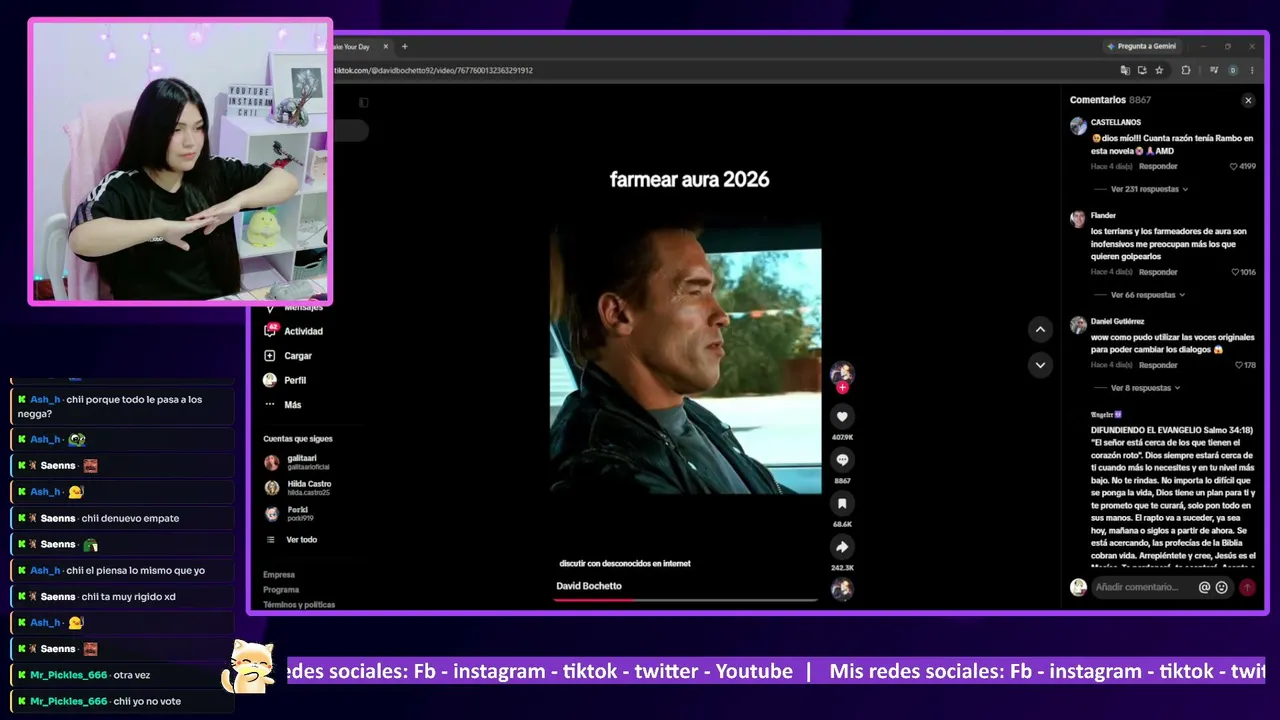Click the Cargar upload plus icon

point(269,356)
